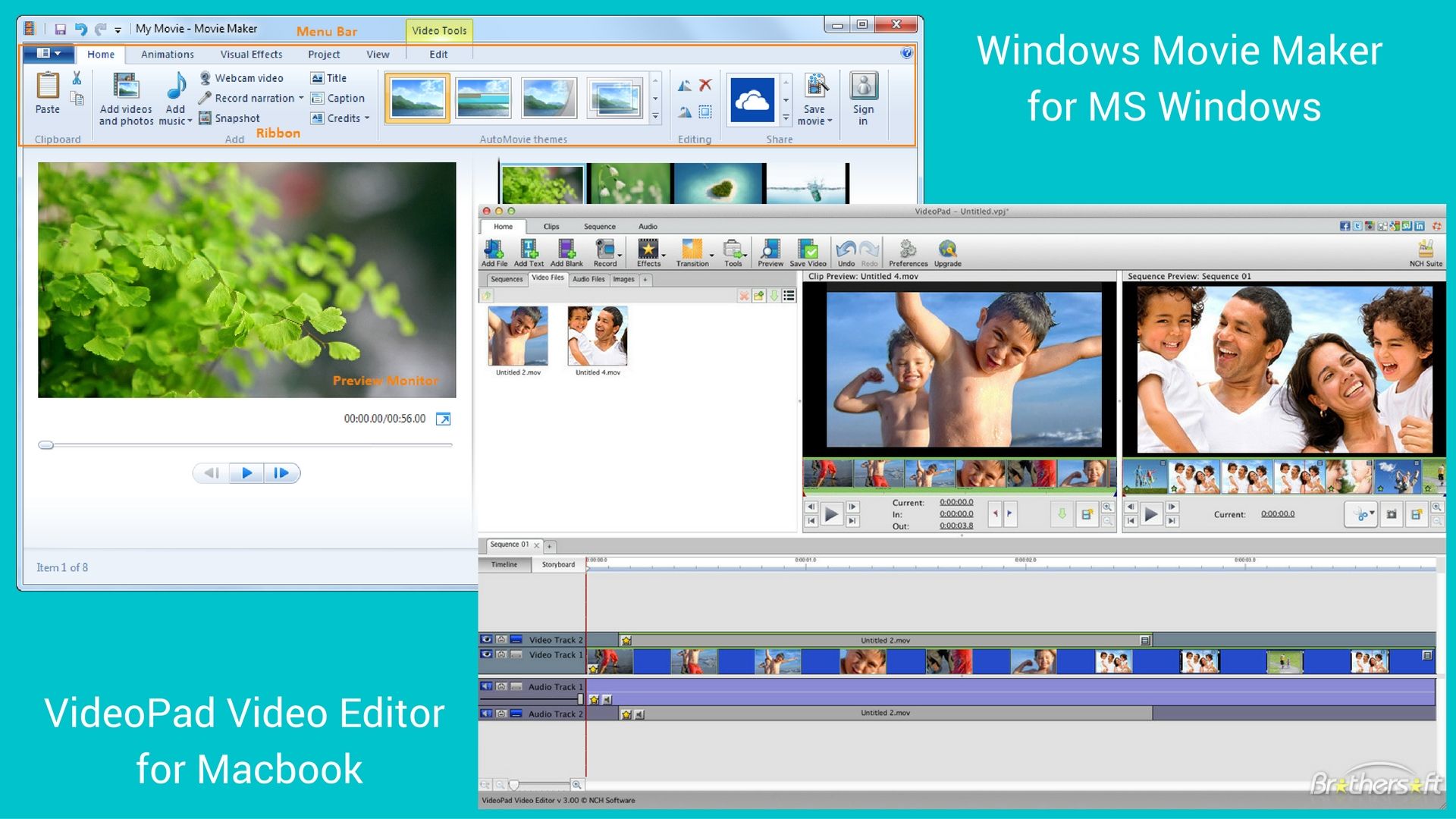Click the delete red X in clip bin
1456x819 pixels.
click(x=744, y=296)
